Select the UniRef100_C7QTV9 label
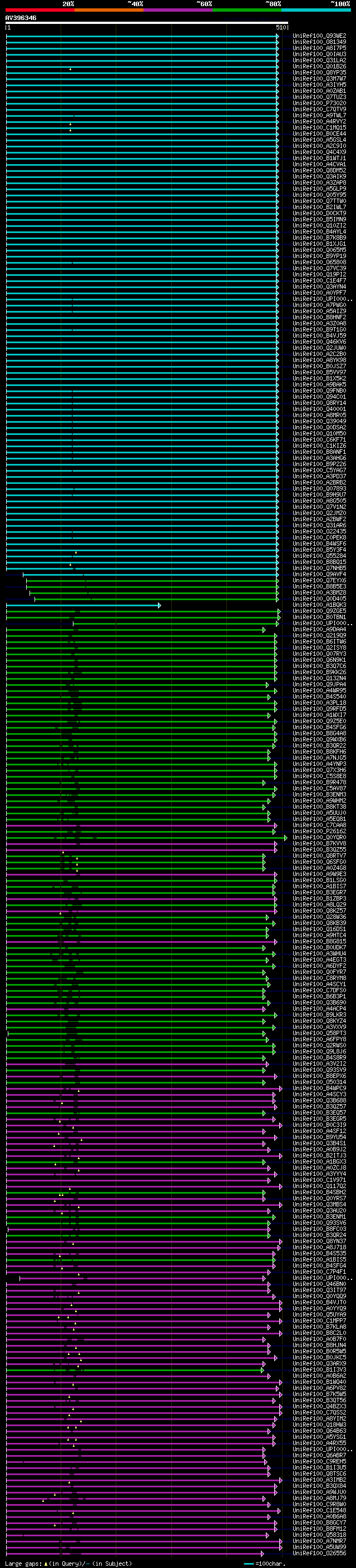Viewport: 356px width, 1568px height. coord(319,110)
